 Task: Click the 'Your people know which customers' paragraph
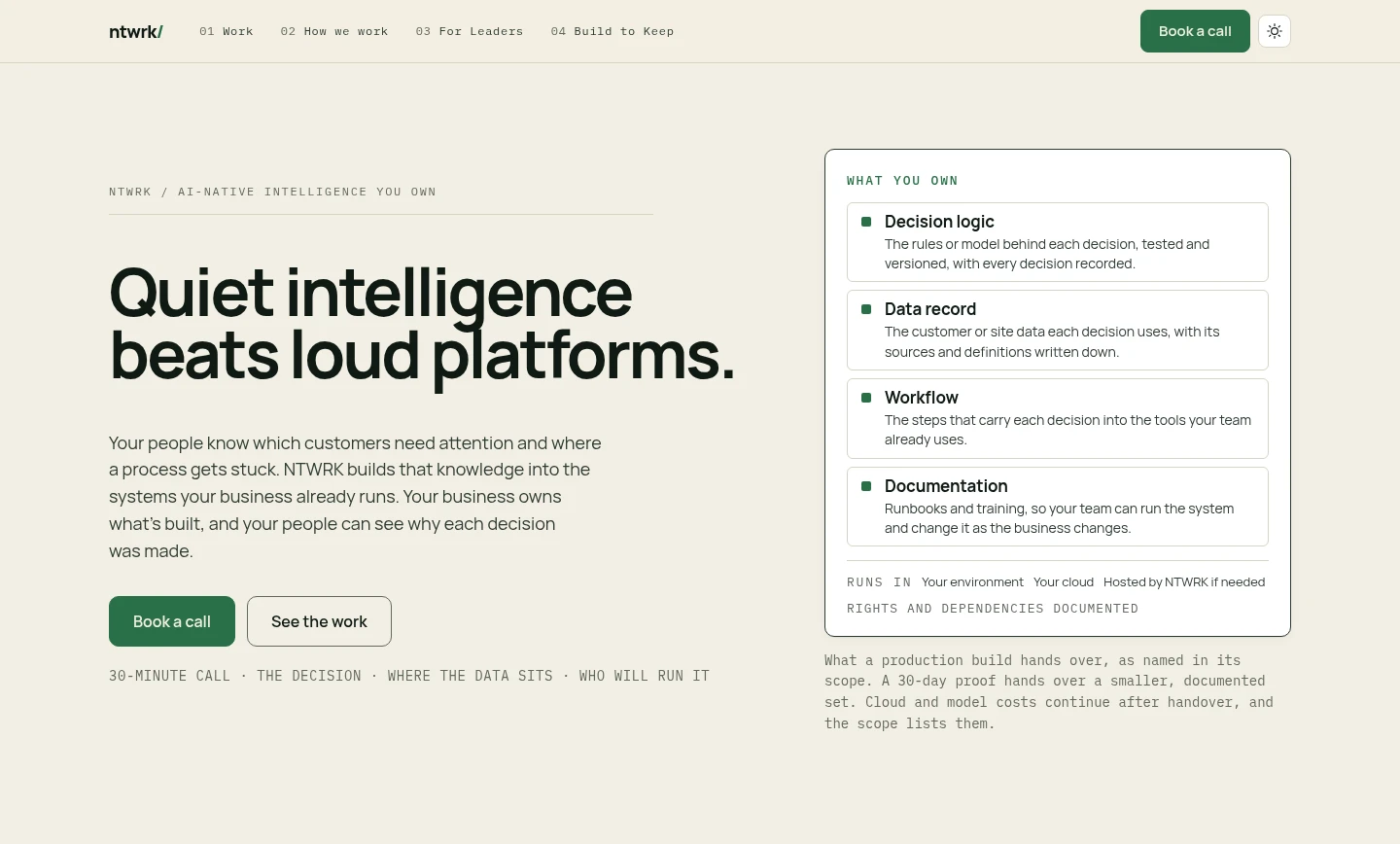pos(355,497)
